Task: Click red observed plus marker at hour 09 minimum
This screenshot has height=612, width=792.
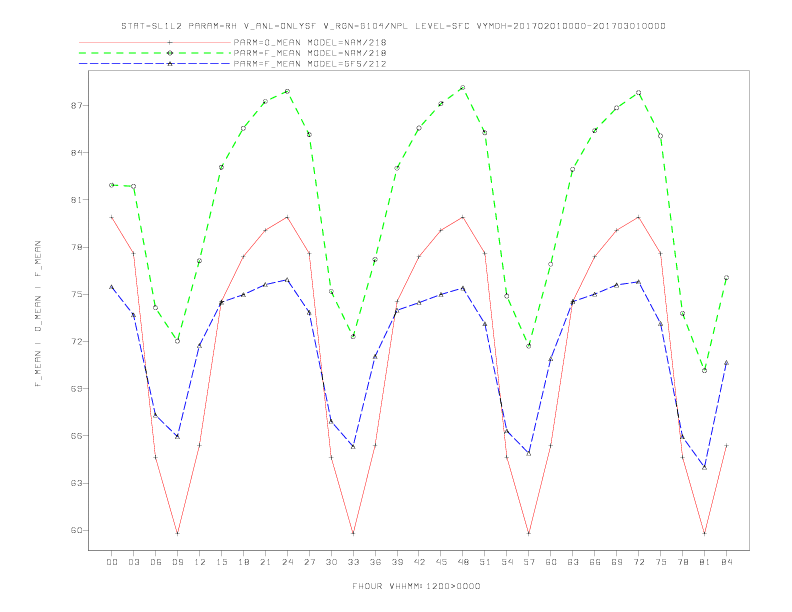Action: pyautogui.click(x=177, y=533)
